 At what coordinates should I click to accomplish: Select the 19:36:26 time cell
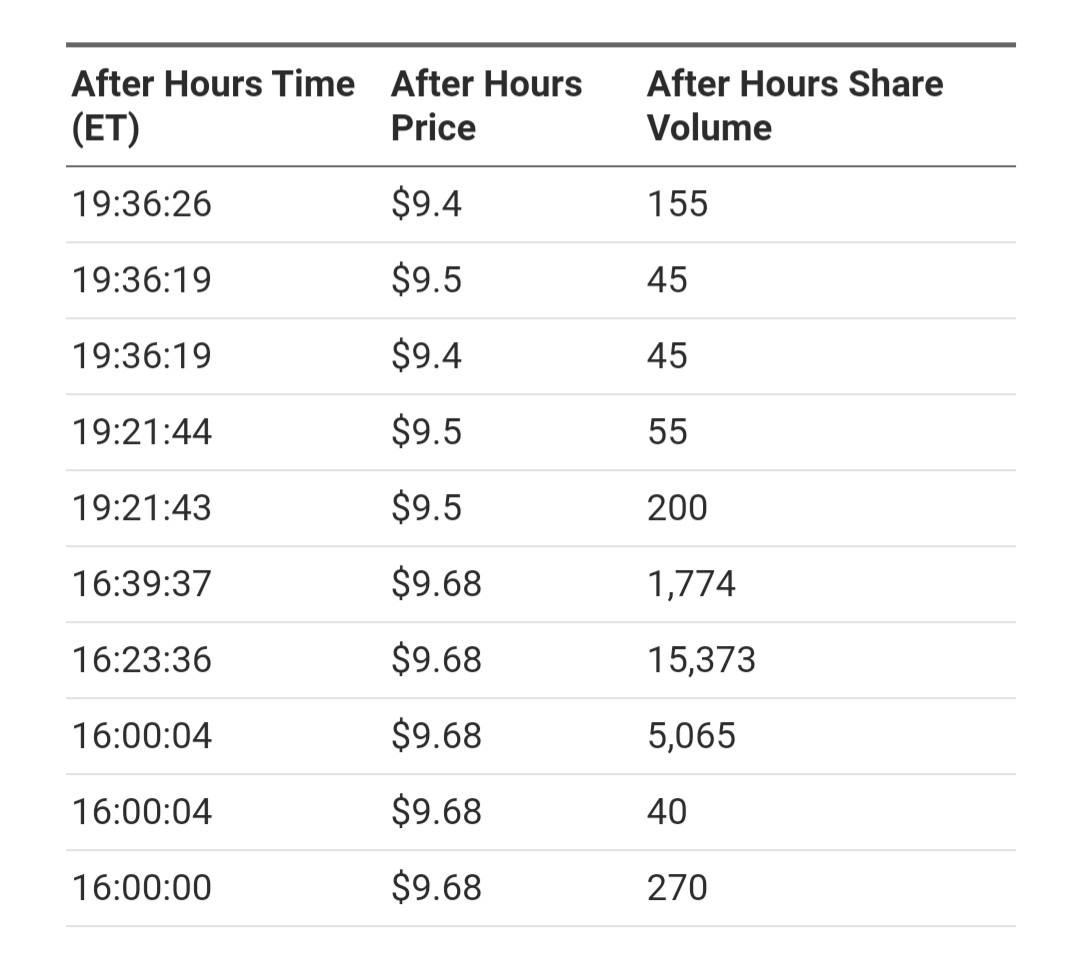[141, 204]
